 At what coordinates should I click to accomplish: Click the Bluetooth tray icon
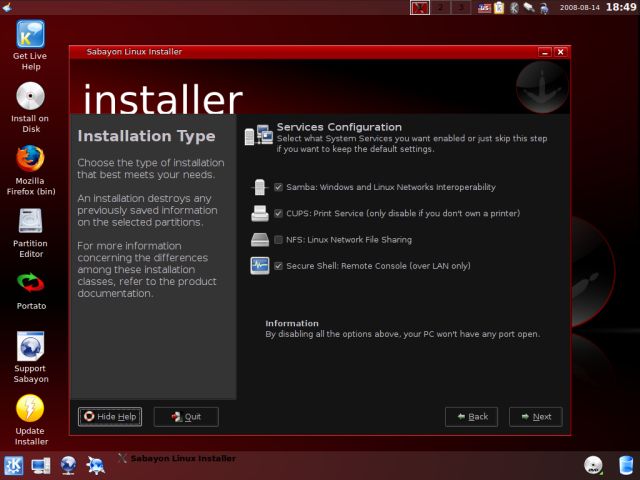click(513, 8)
